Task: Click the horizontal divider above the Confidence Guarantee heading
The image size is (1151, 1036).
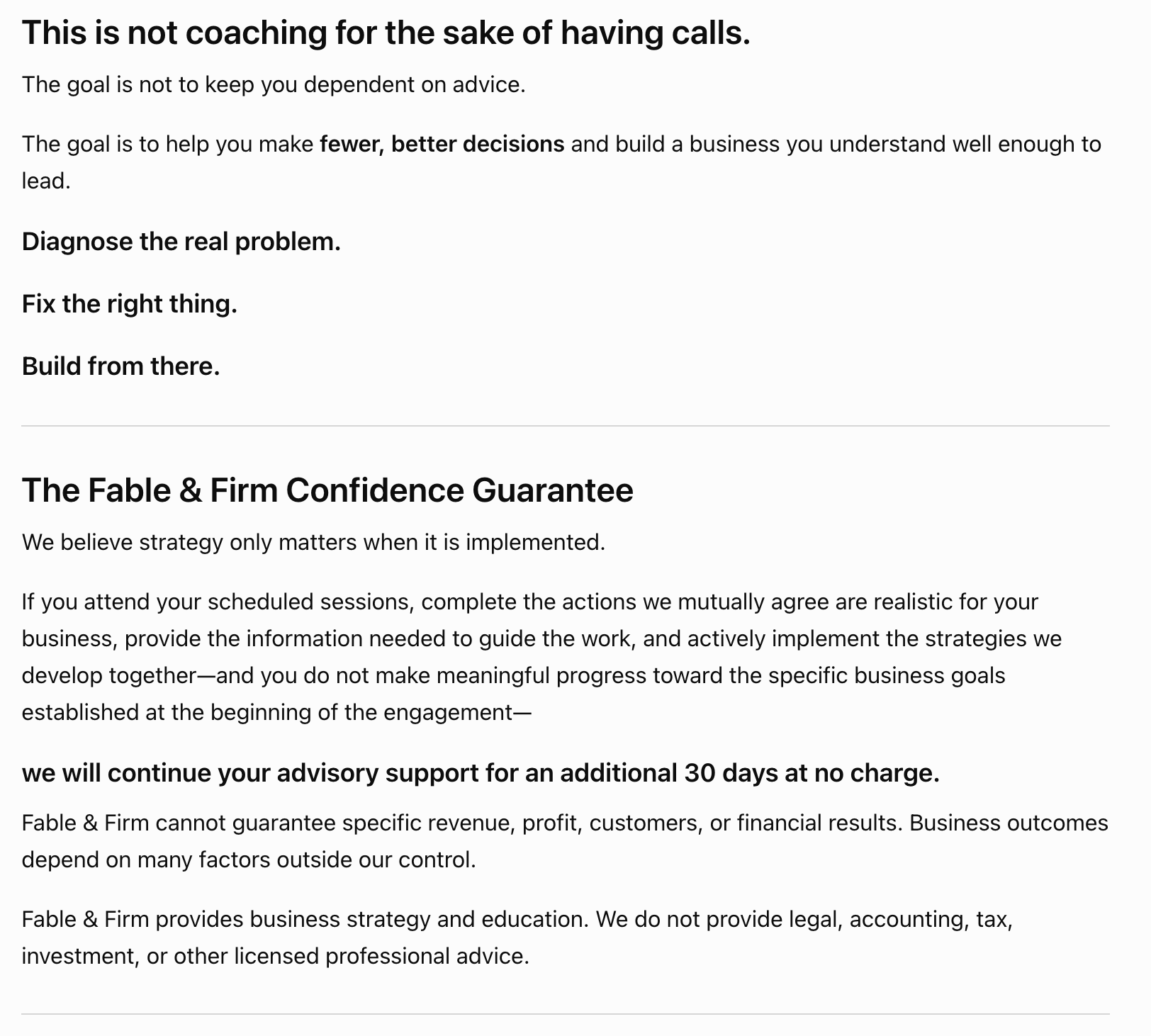Action: point(566,426)
